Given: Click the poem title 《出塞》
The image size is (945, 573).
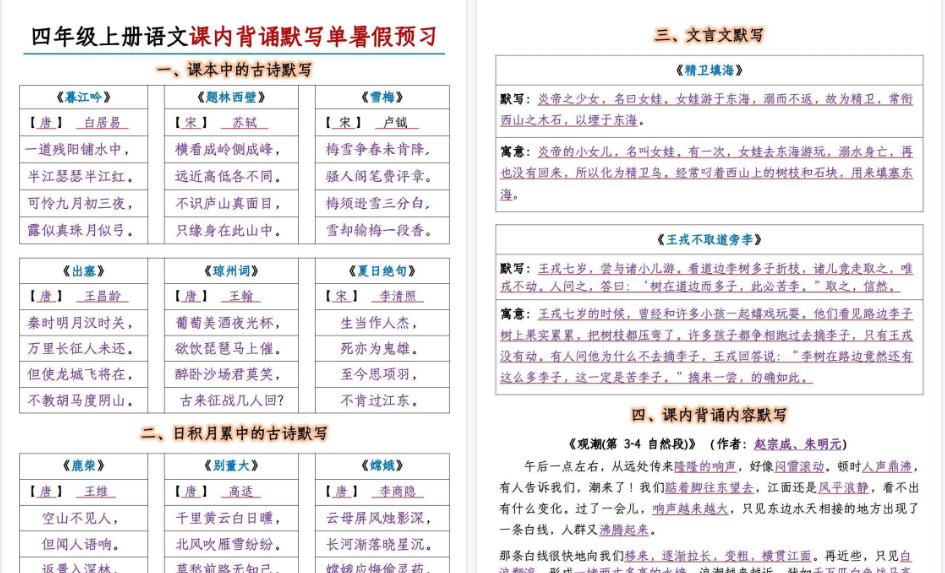Looking at the screenshot, I should 83,271.
